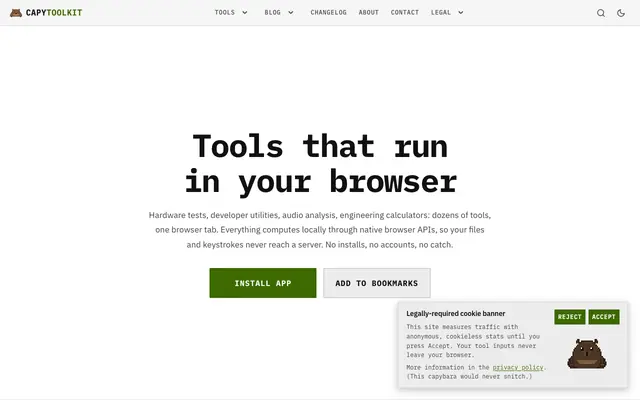The image size is (640, 400).
Task: Go to the Contact page
Action: pos(404,13)
